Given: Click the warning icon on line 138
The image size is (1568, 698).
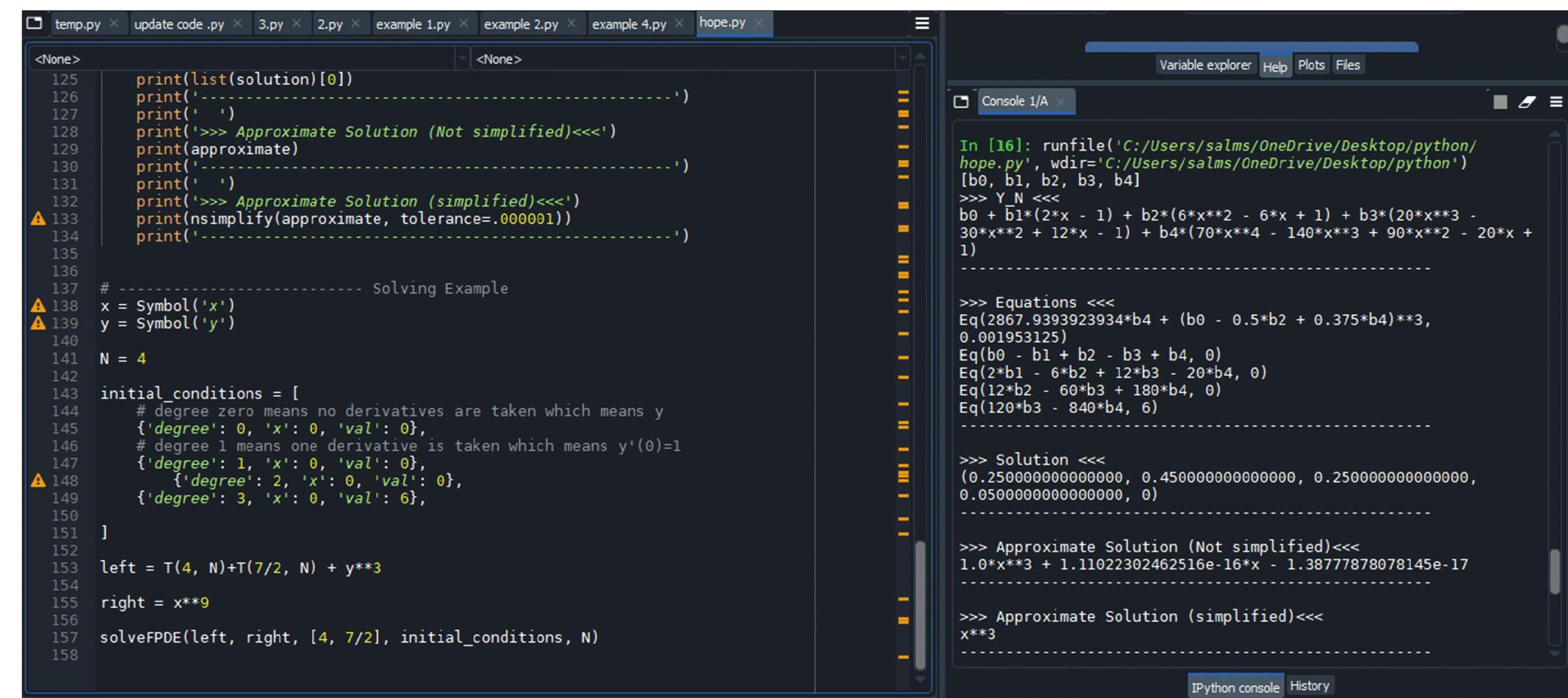Looking at the screenshot, I should coord(38,306).
